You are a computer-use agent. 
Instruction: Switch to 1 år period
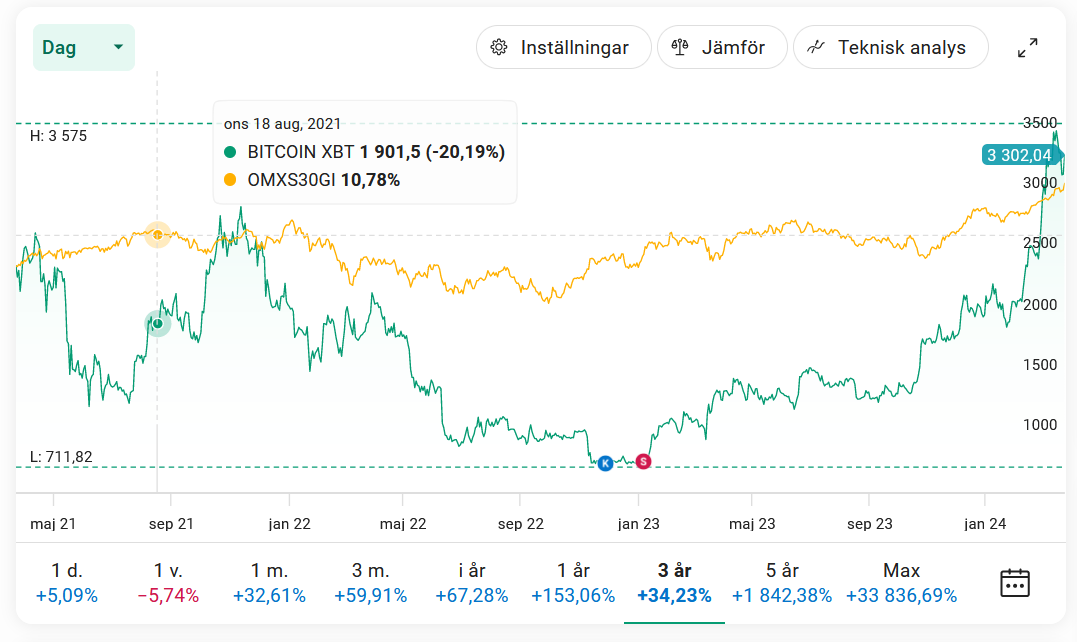tap(573, 583)
